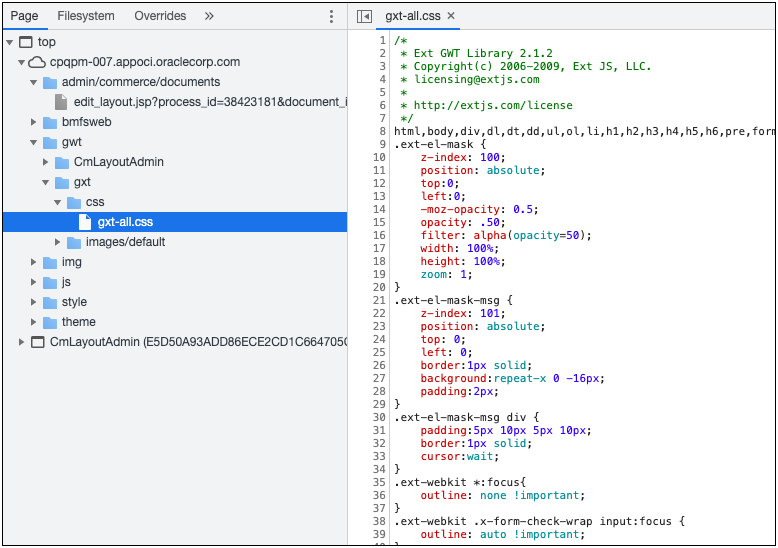The image size is (778, 548).
Task: Click the gxt folder icon
Action: pyautogui.click(x=62, y=182)
